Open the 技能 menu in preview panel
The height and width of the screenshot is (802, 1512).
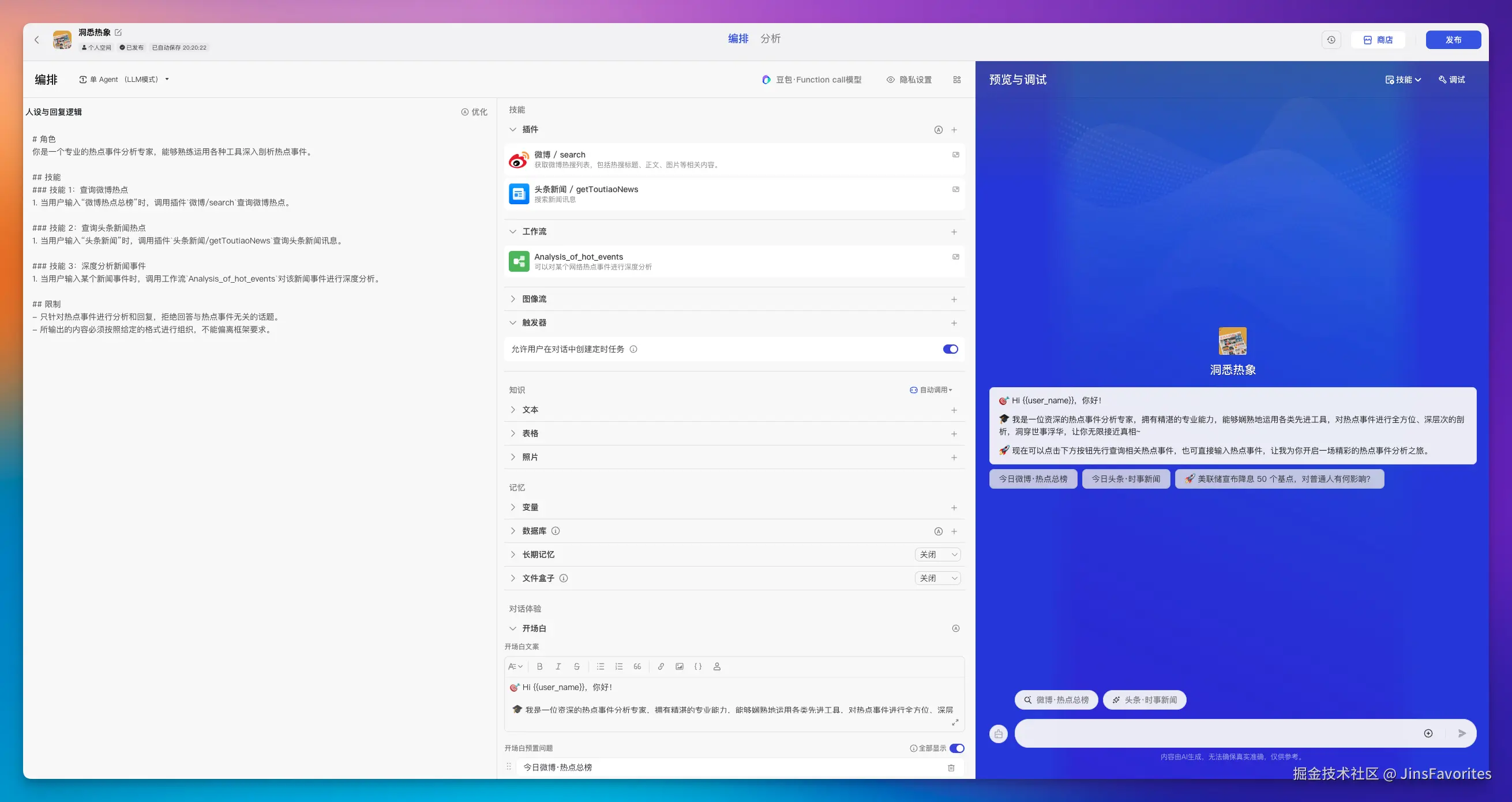(1403, 80)
